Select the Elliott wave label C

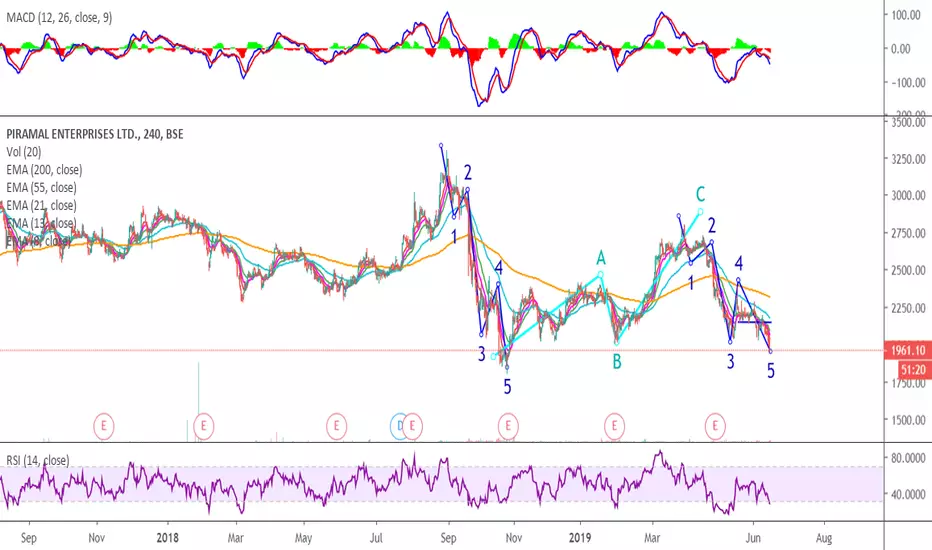(700, 194)
